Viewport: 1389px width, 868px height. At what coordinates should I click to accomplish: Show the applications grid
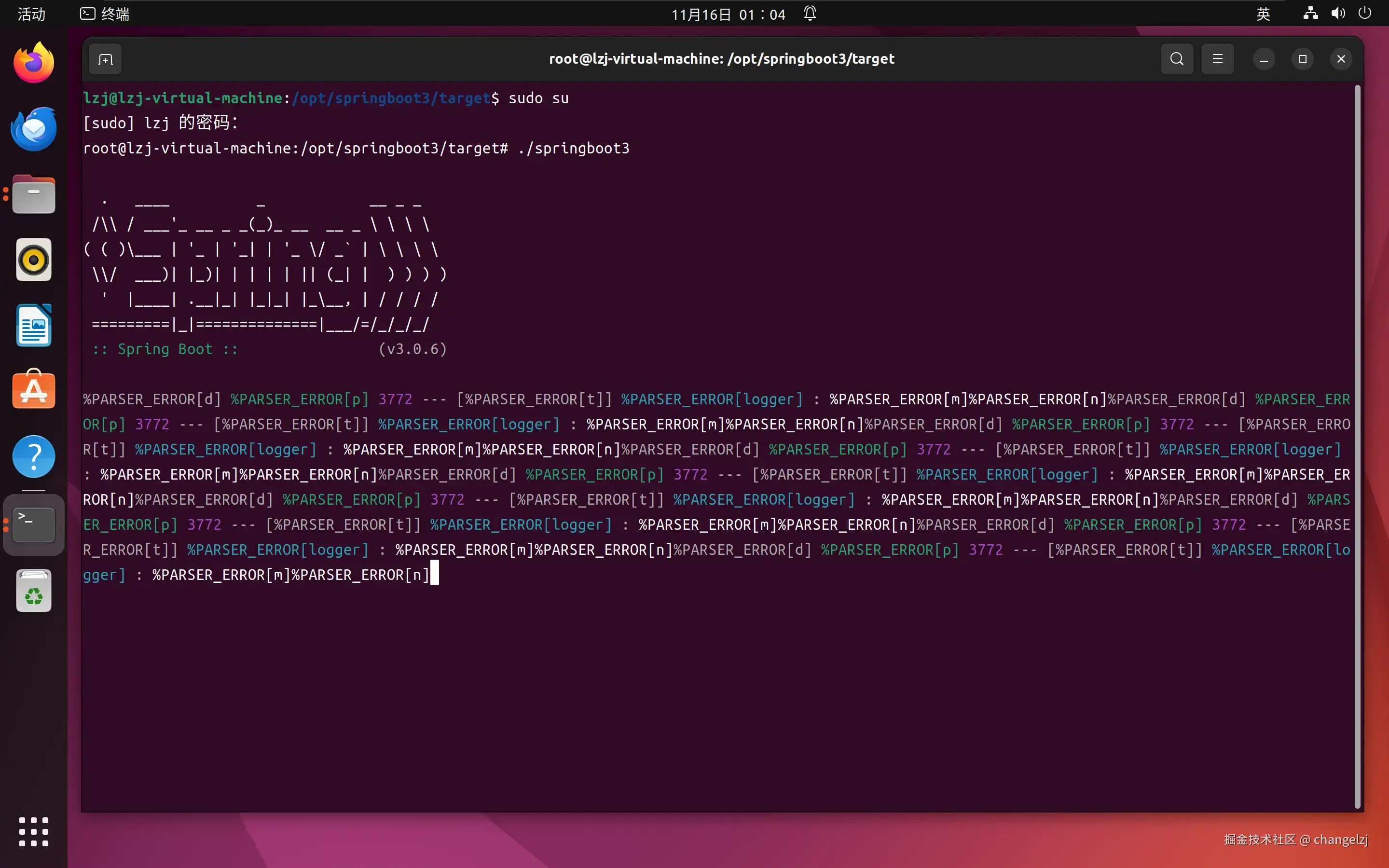tap(34, 831)
